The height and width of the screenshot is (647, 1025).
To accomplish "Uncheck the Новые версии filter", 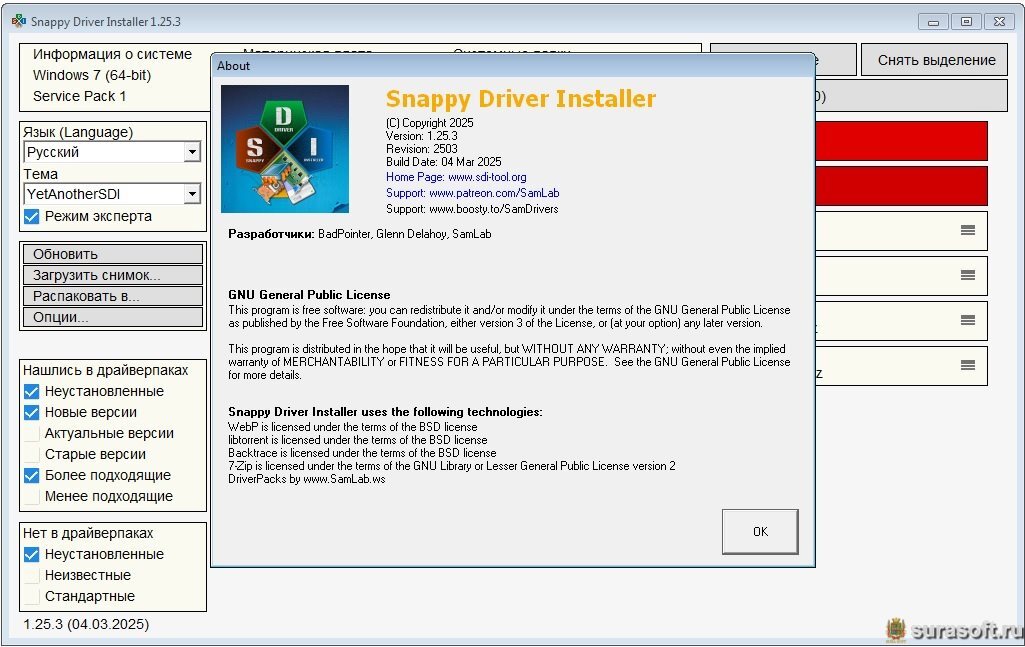I will 31,412.
